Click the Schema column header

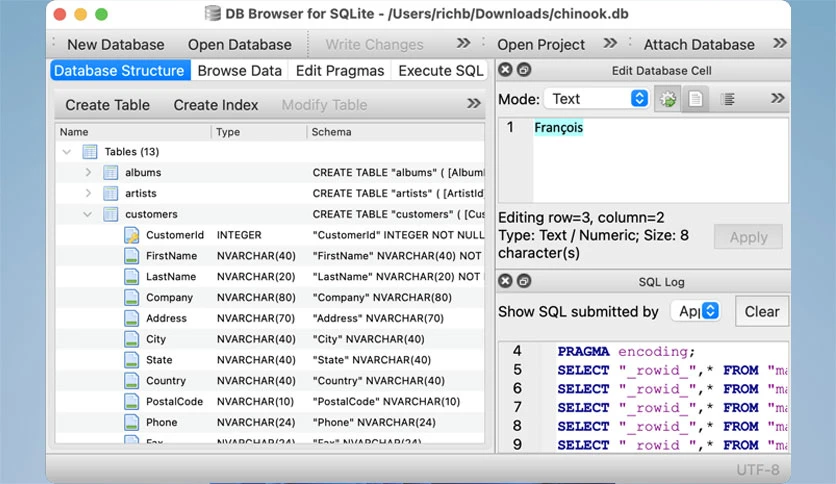coord(396,132)
